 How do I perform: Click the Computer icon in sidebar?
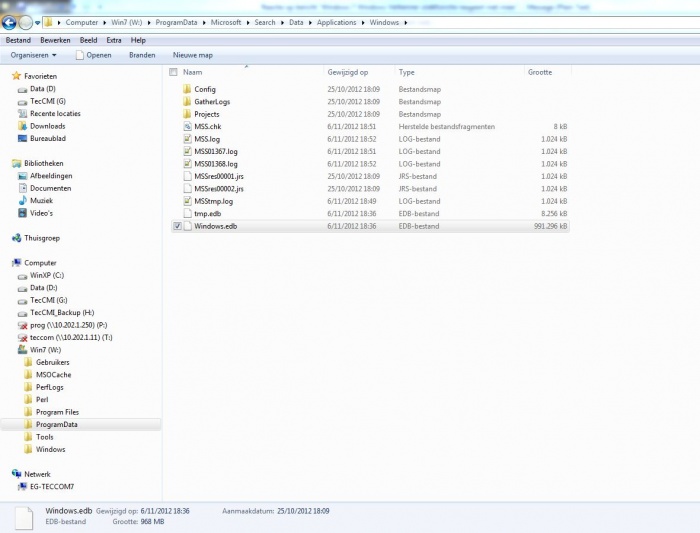tap(17, 262)
